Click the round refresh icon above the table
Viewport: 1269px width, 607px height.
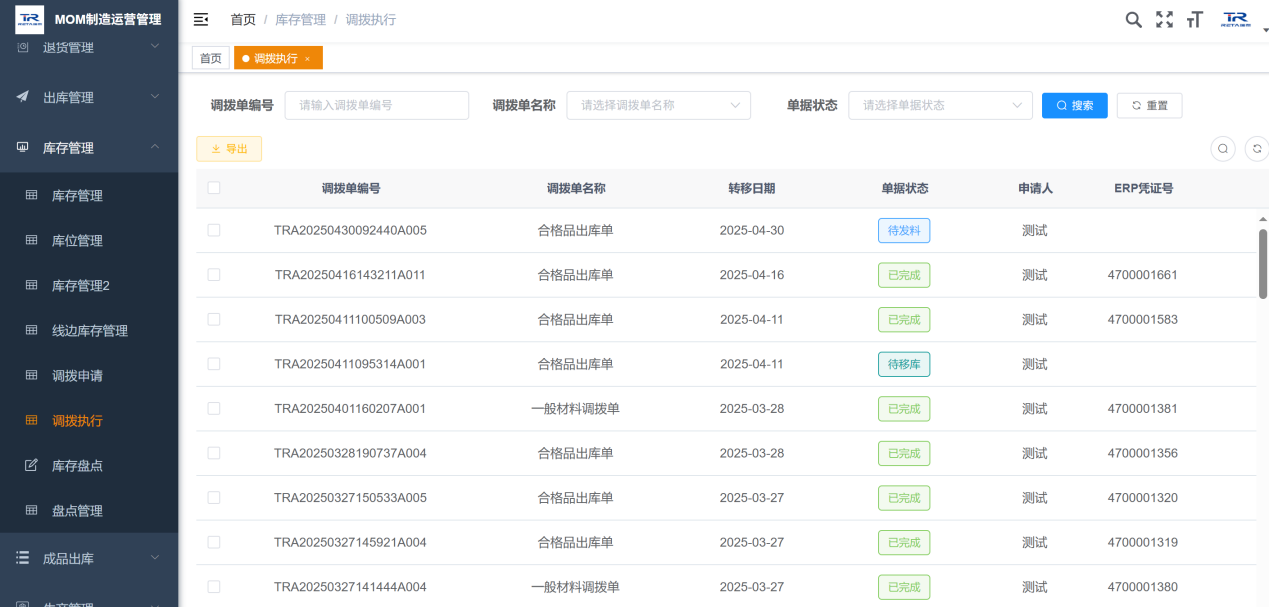tap(1257, 149)
